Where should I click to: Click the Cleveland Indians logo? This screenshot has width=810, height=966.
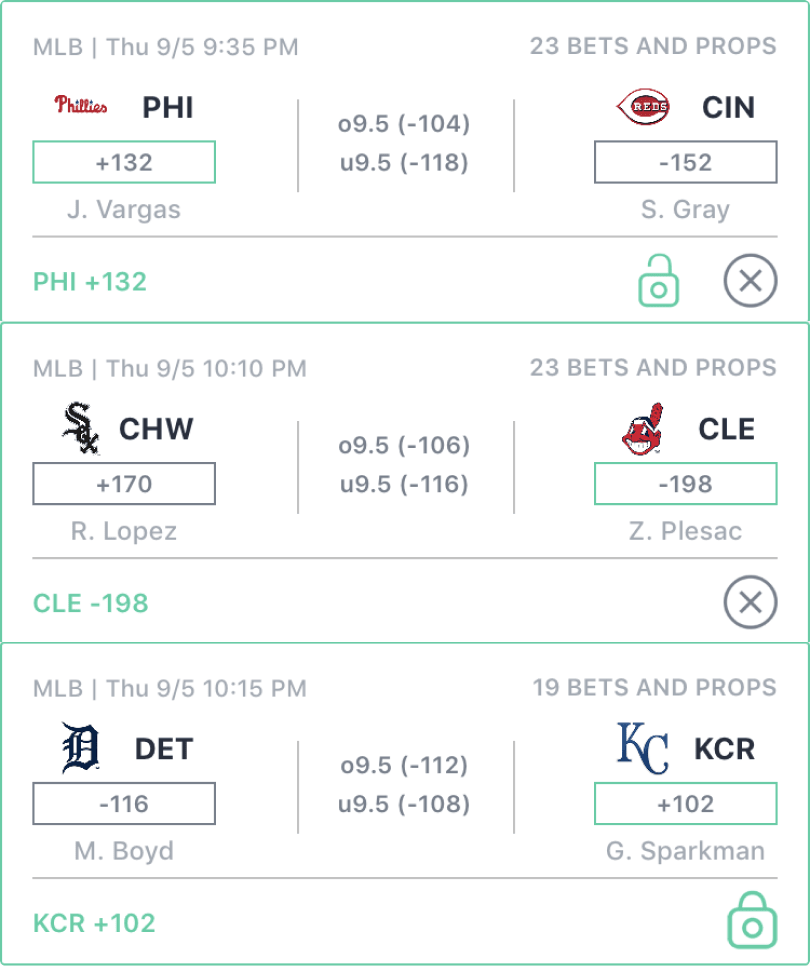642,428
